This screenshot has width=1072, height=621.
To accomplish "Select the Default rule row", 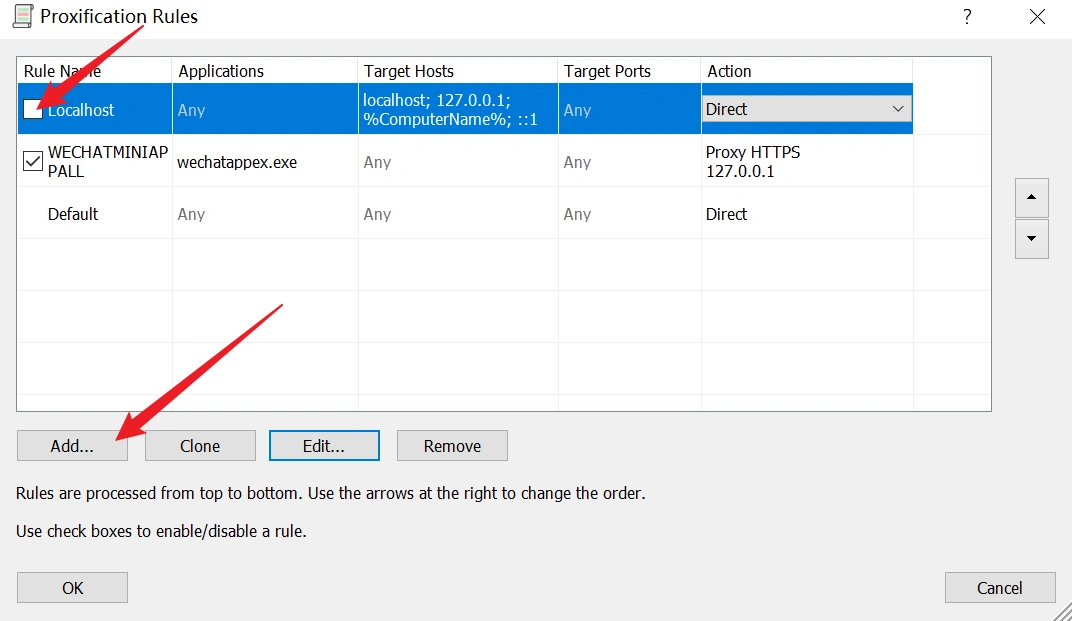I will 73,214.
